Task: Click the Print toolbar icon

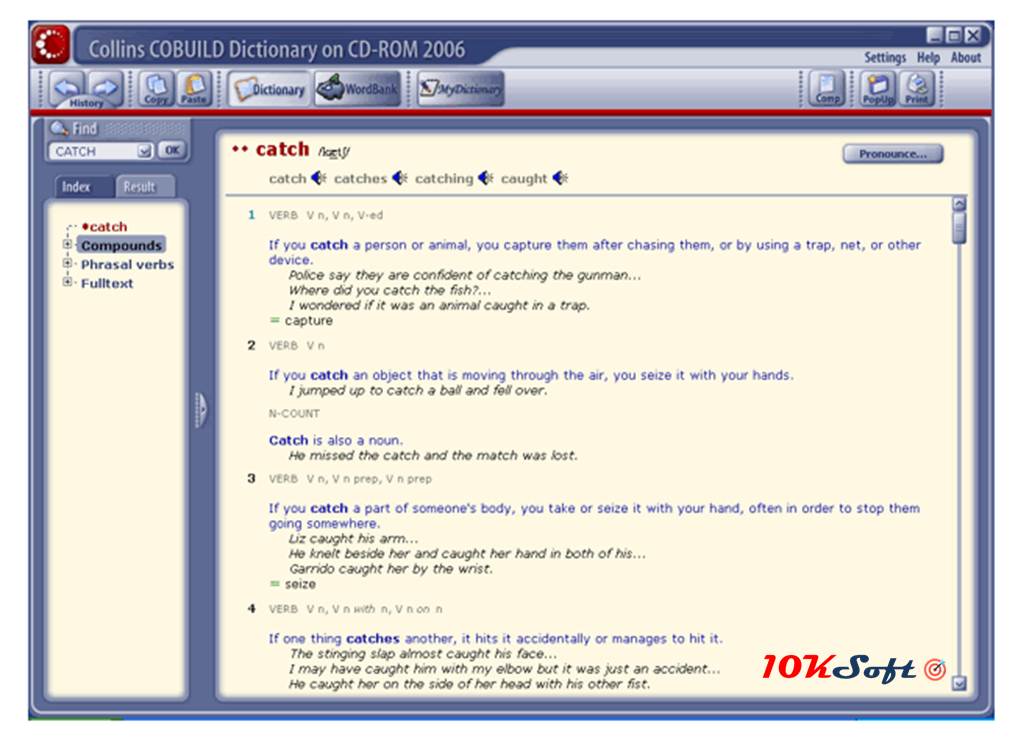Action: point(917,88)
